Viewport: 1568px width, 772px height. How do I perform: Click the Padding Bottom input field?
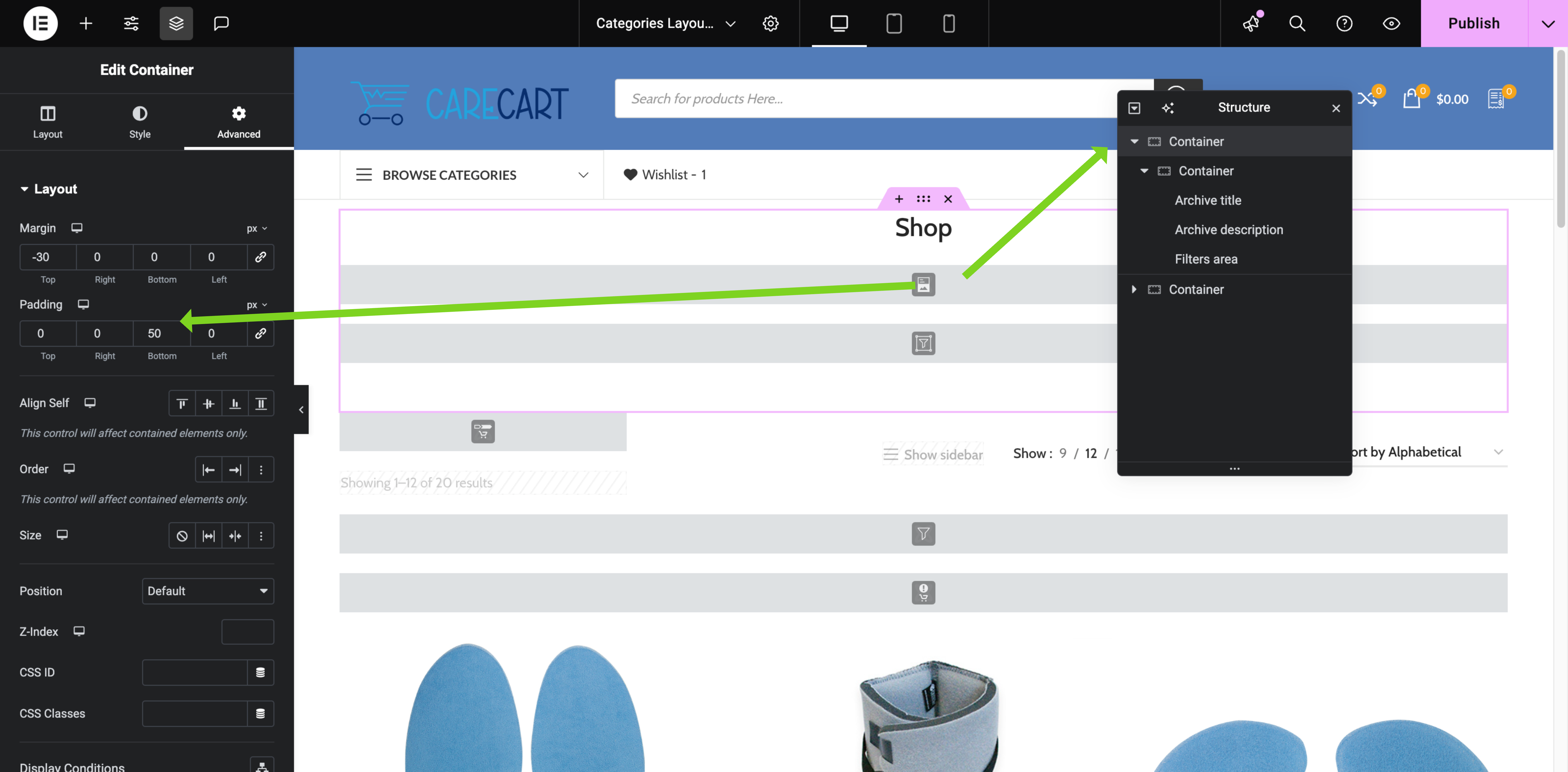coord(162,333)
